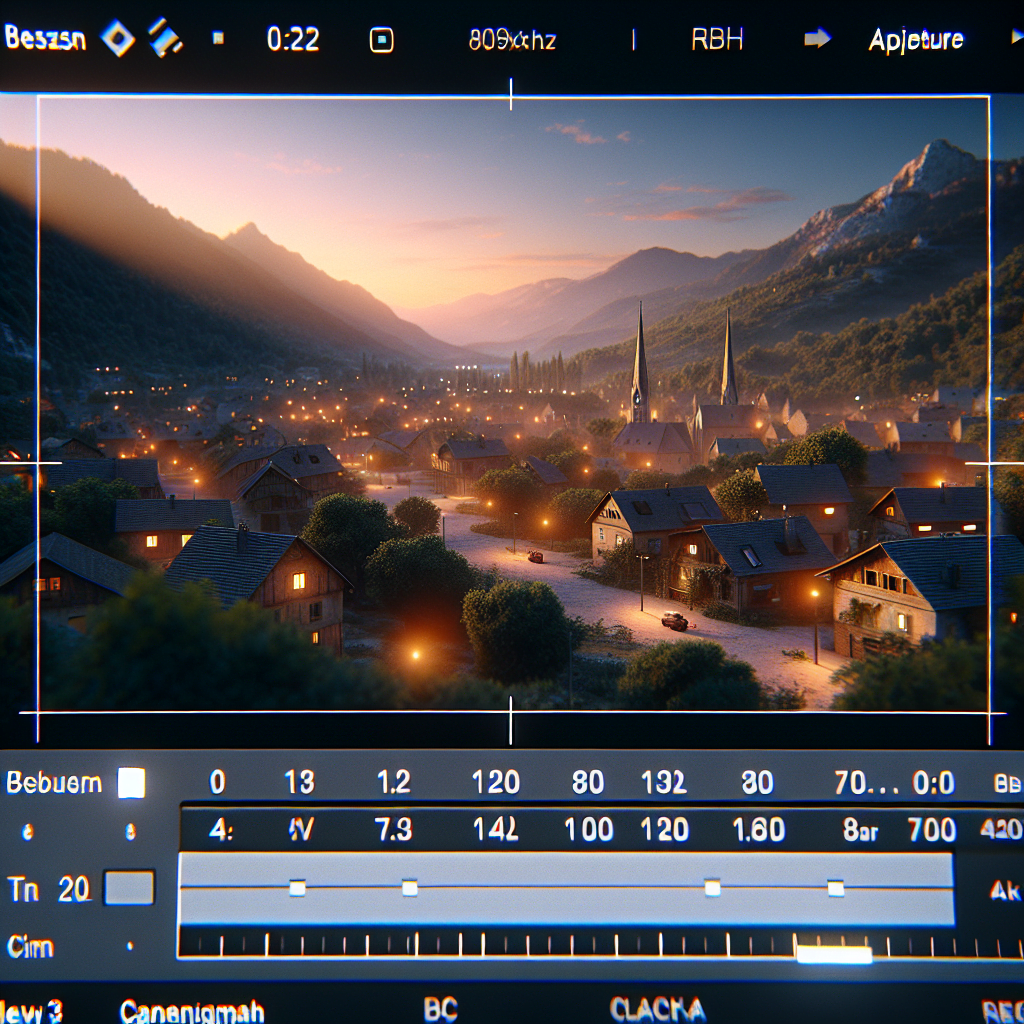Viewport: 1024px width, 1024px height.
Task: Switch to the CLACKA tab
Action: 657,1009
